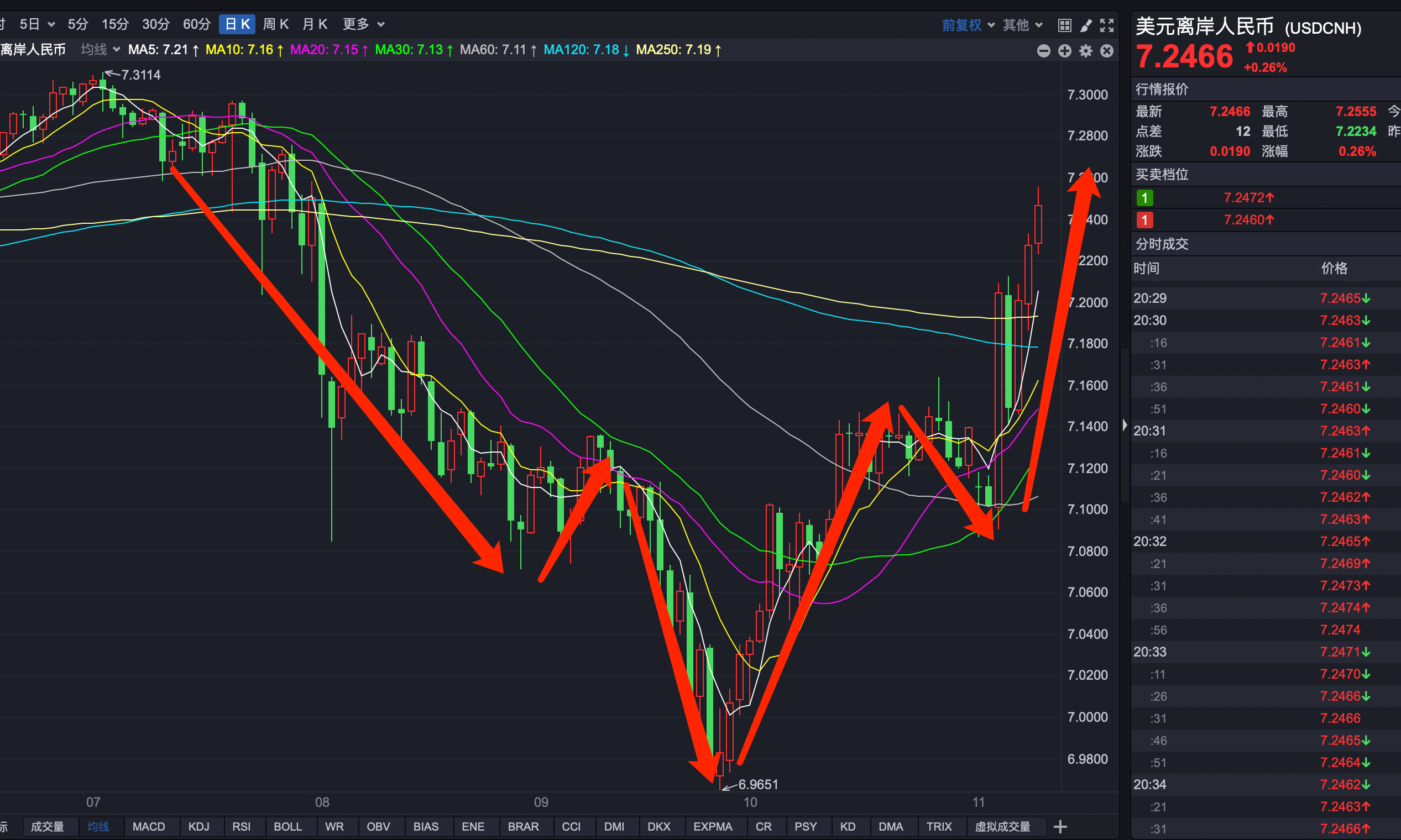Remove the indicator with the X icon
This screenshot has width=1401, height=840.
coord(1106,51)
